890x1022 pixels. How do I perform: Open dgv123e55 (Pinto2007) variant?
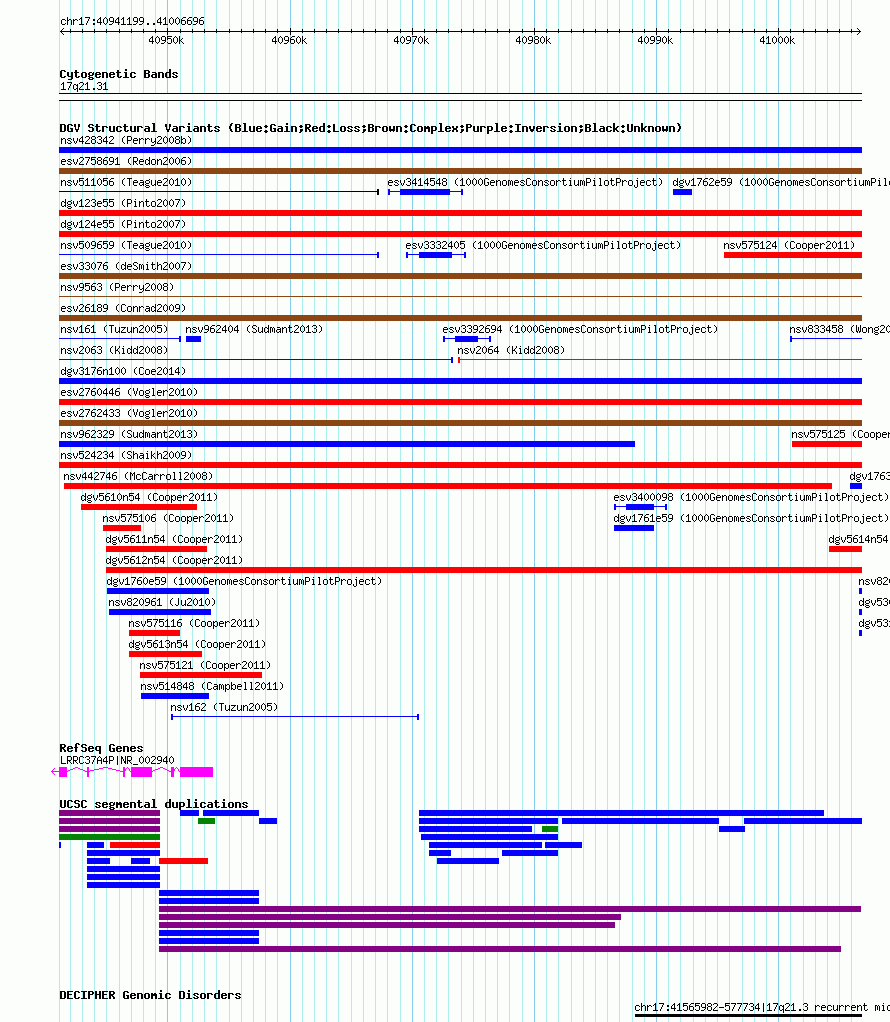click(123, 203)
